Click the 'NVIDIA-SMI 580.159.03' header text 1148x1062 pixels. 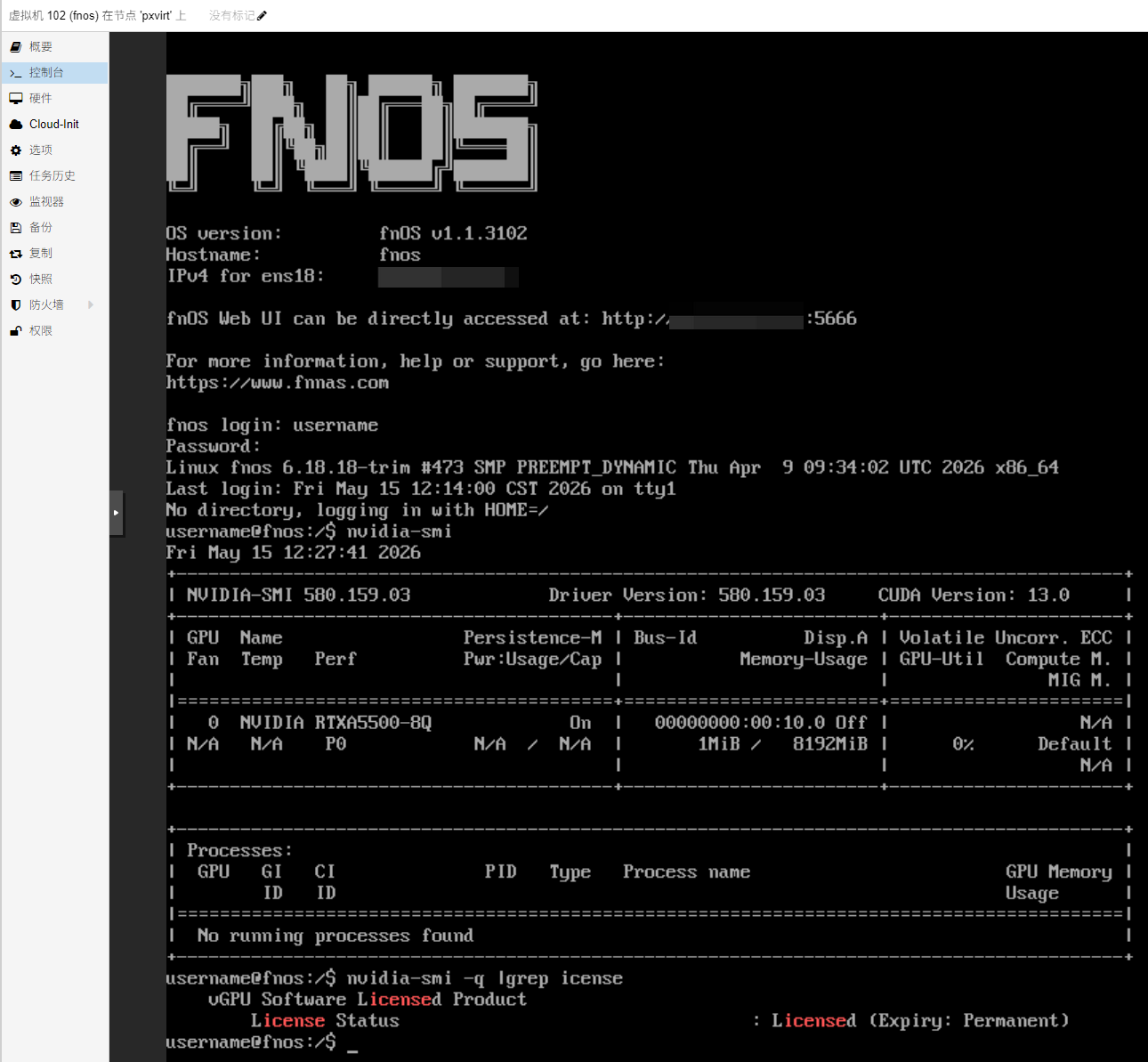299,596
